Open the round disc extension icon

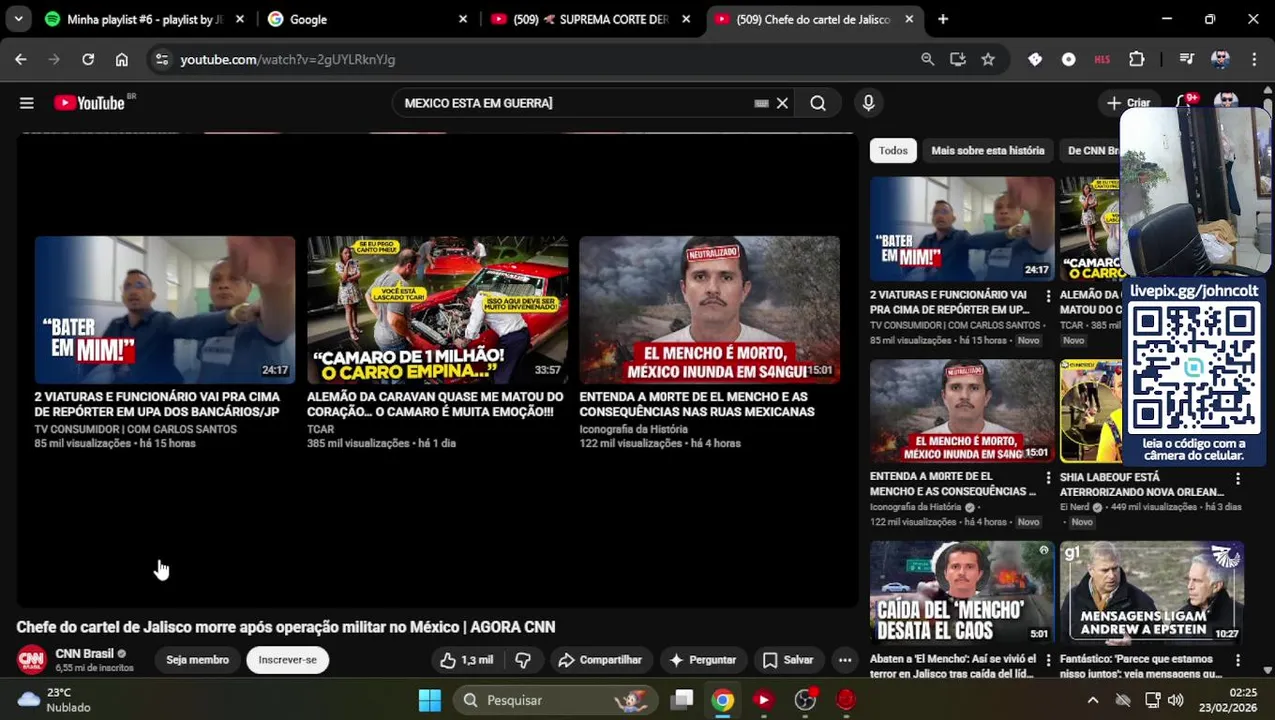coord(1069,60)
